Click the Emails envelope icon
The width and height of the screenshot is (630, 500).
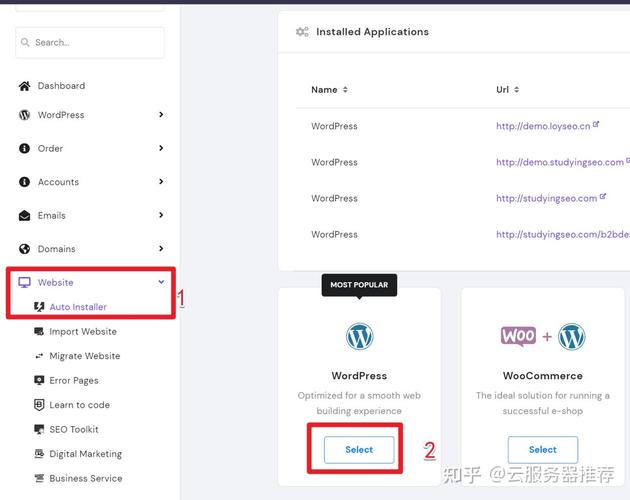25,215
